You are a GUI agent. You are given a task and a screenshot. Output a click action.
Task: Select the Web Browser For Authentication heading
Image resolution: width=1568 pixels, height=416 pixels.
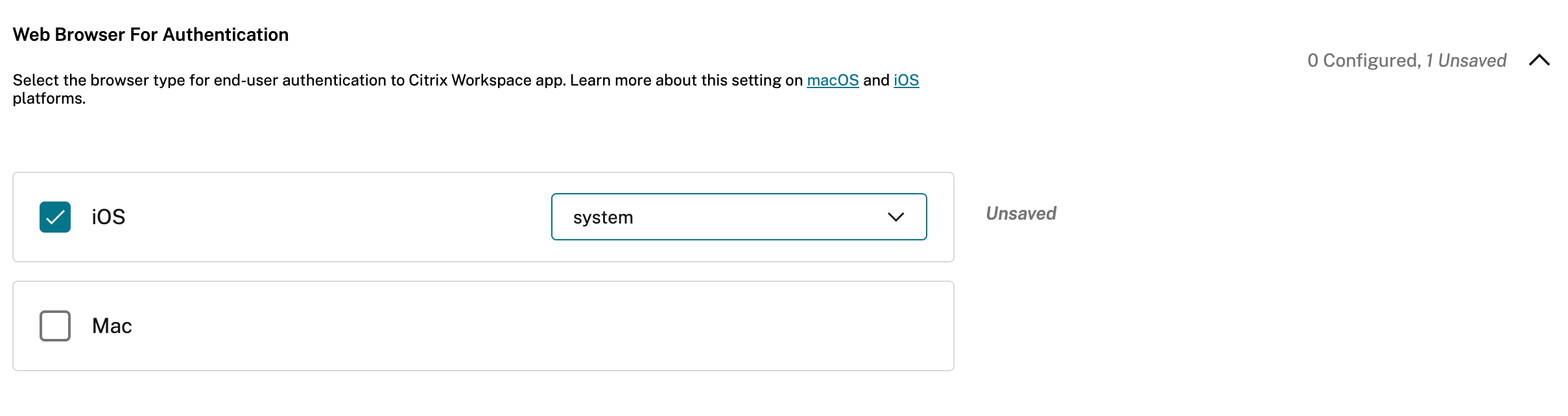pos(150,34)
